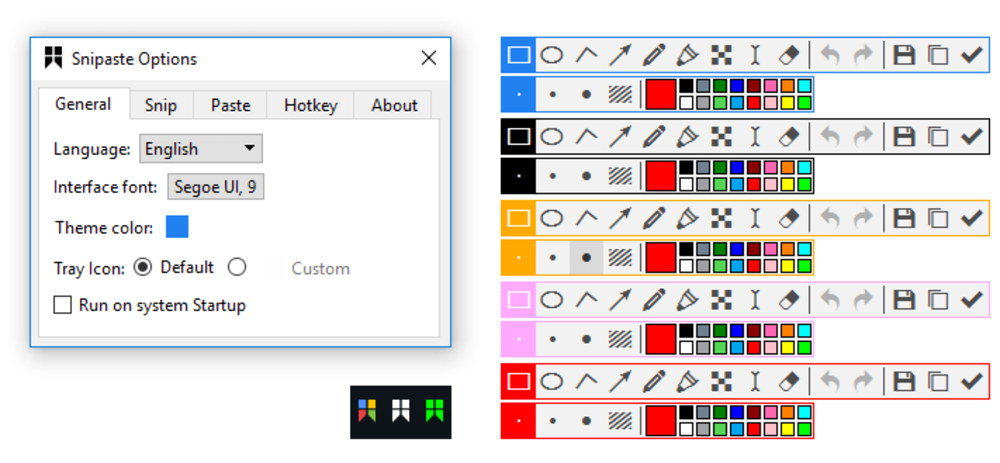1000x463 pixels.
Task: Click the blue Theme color swatch
Action: pyautogui.click(x=177, y=227)
